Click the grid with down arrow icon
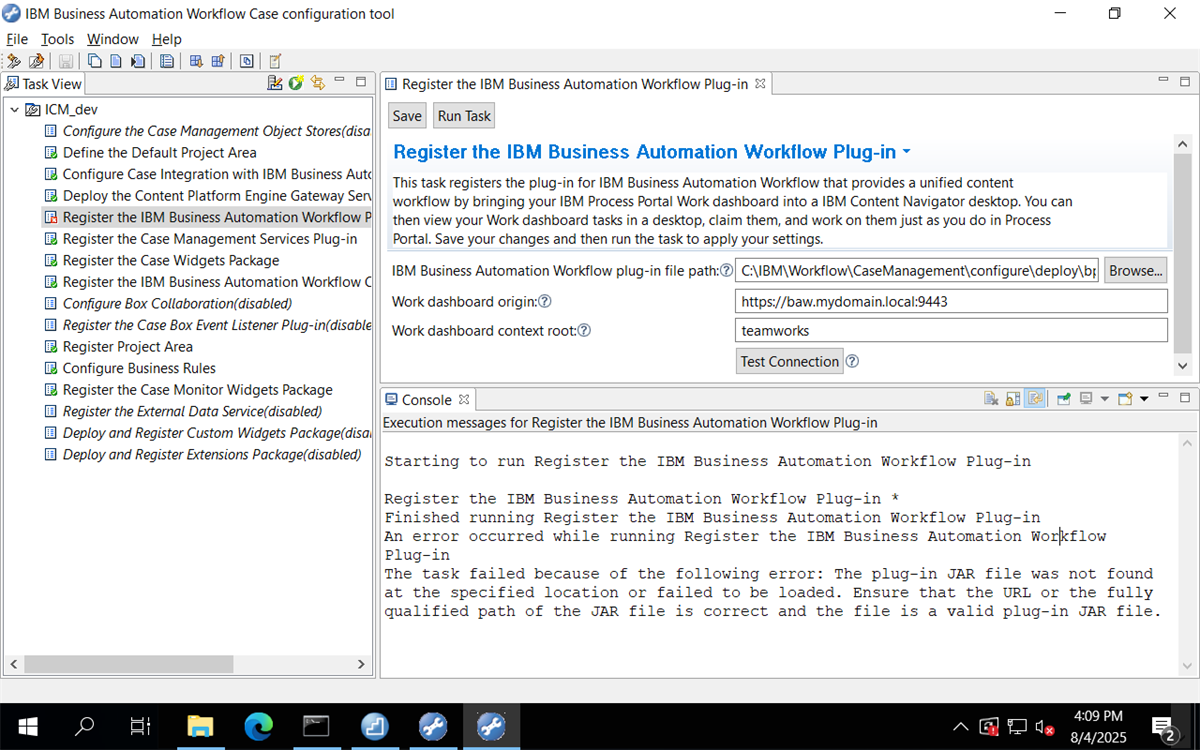 [196, 61]
